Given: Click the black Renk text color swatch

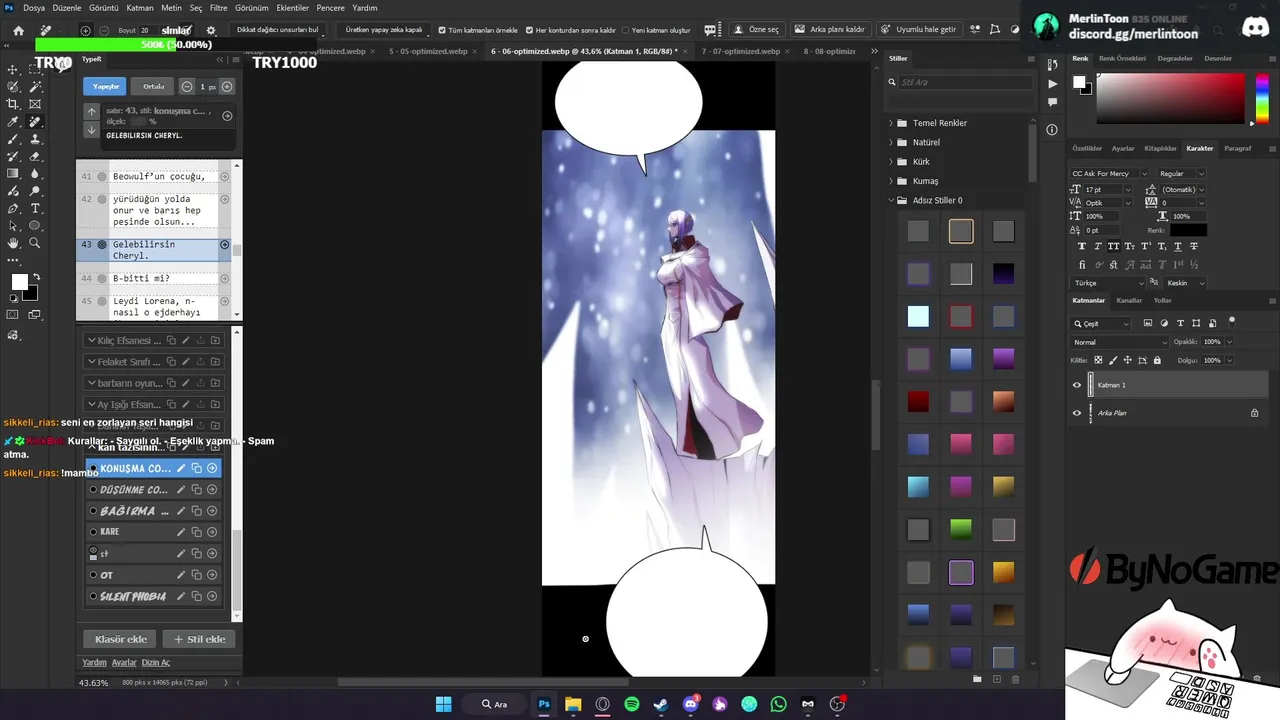Looking at the screenshot, I should tap(1189, 230).
